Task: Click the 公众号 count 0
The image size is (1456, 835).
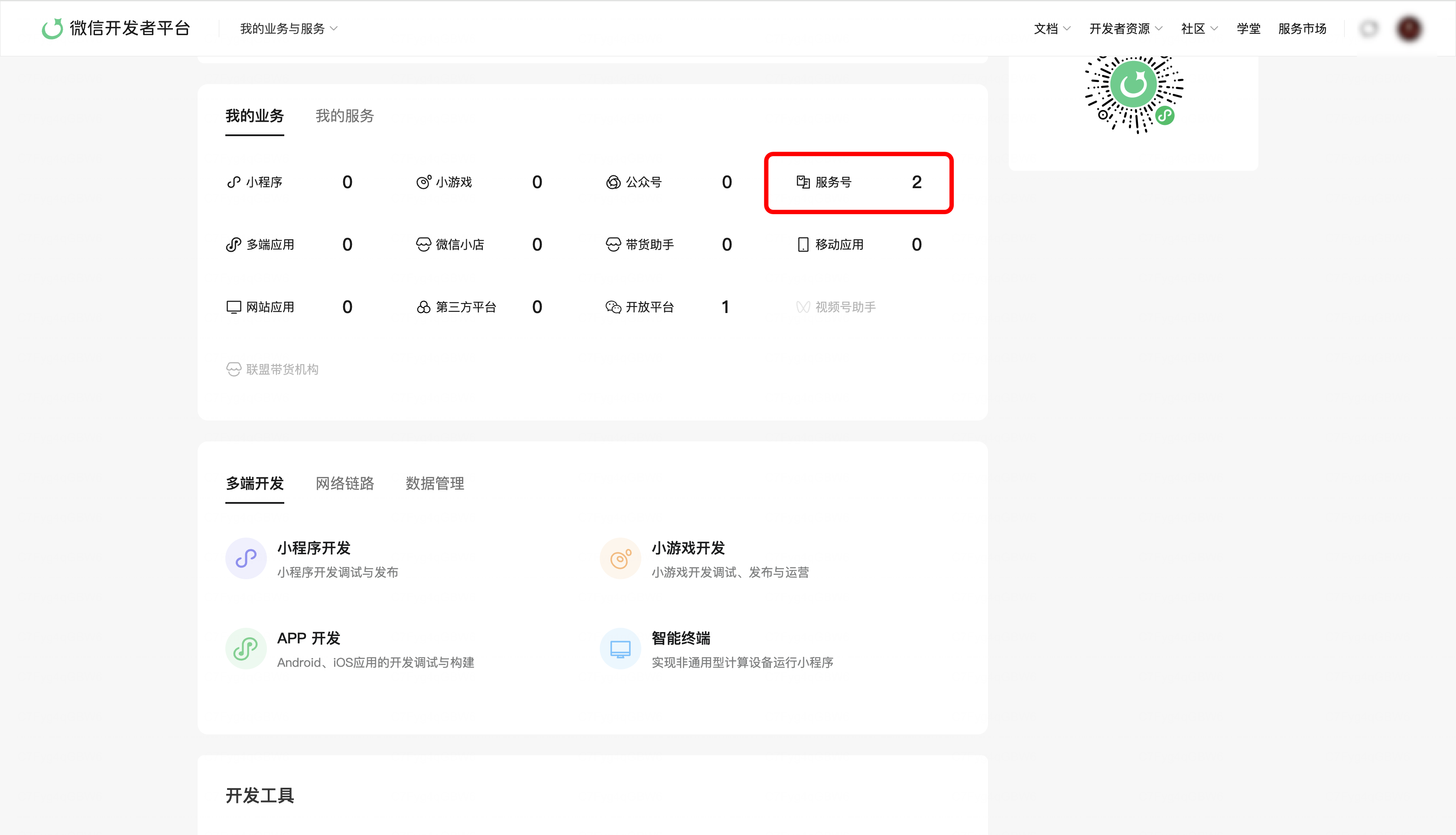Action: click(727, 183)
